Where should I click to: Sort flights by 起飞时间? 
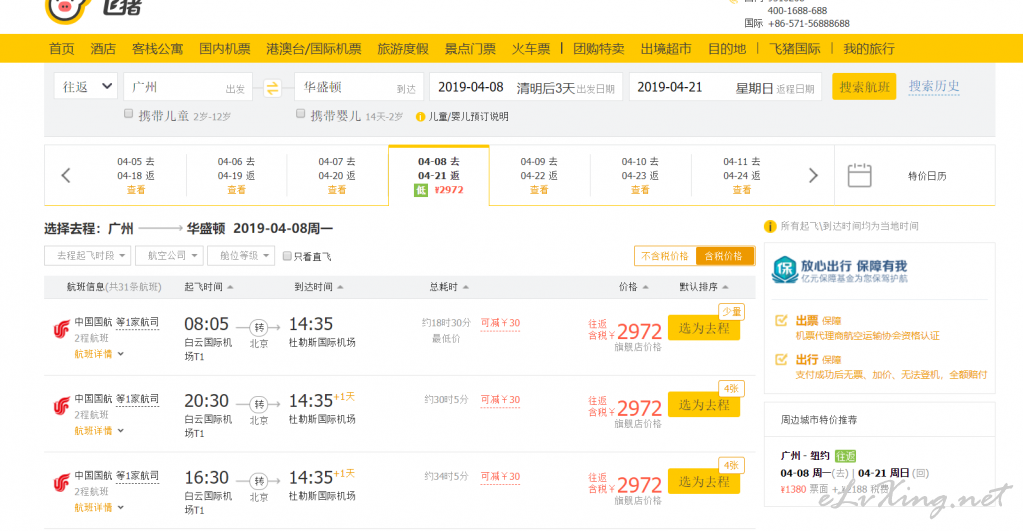208,287
